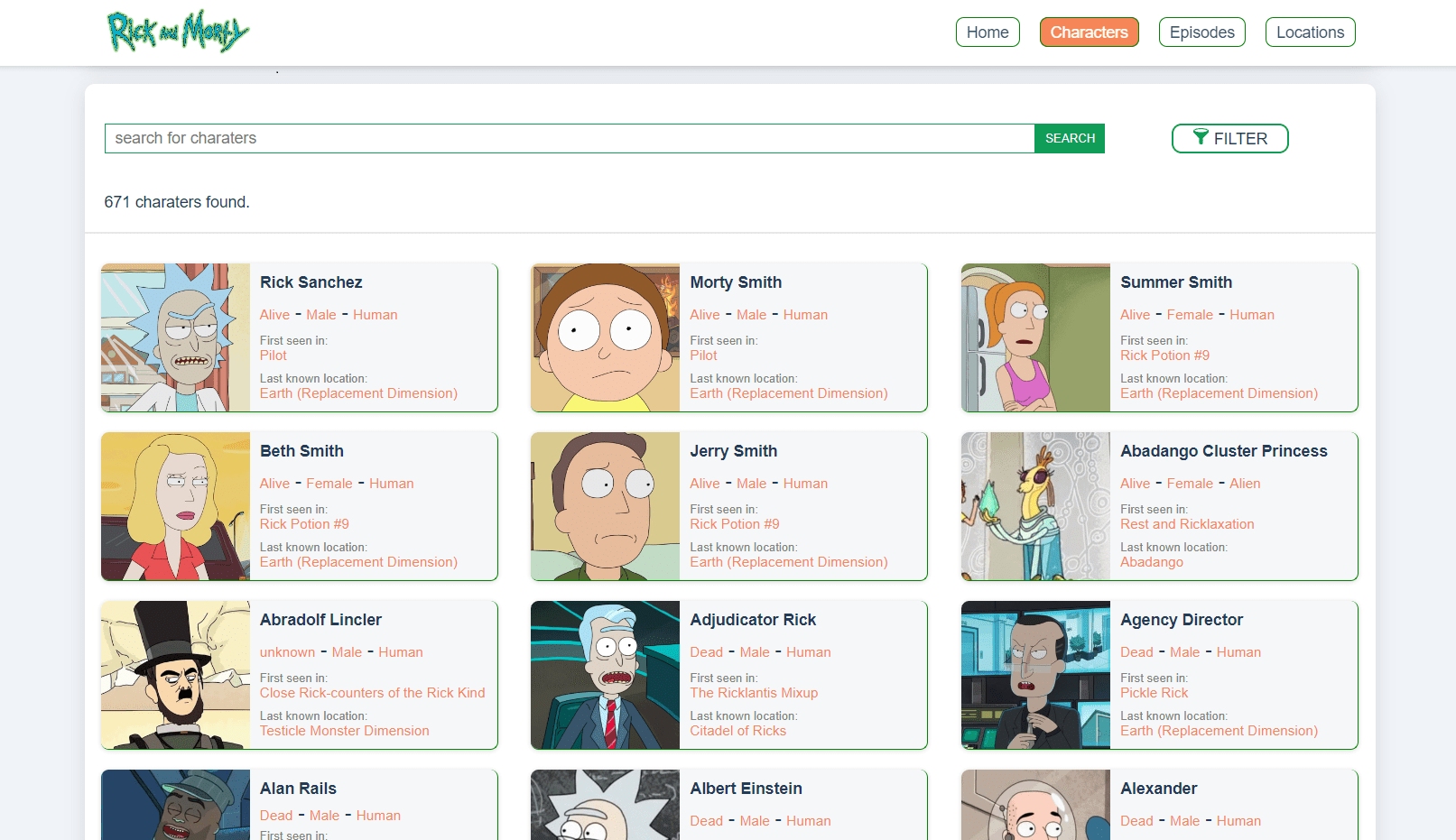
Task: Focus the search for characters field
Action: pyautogui.click(x=570, y=138)
